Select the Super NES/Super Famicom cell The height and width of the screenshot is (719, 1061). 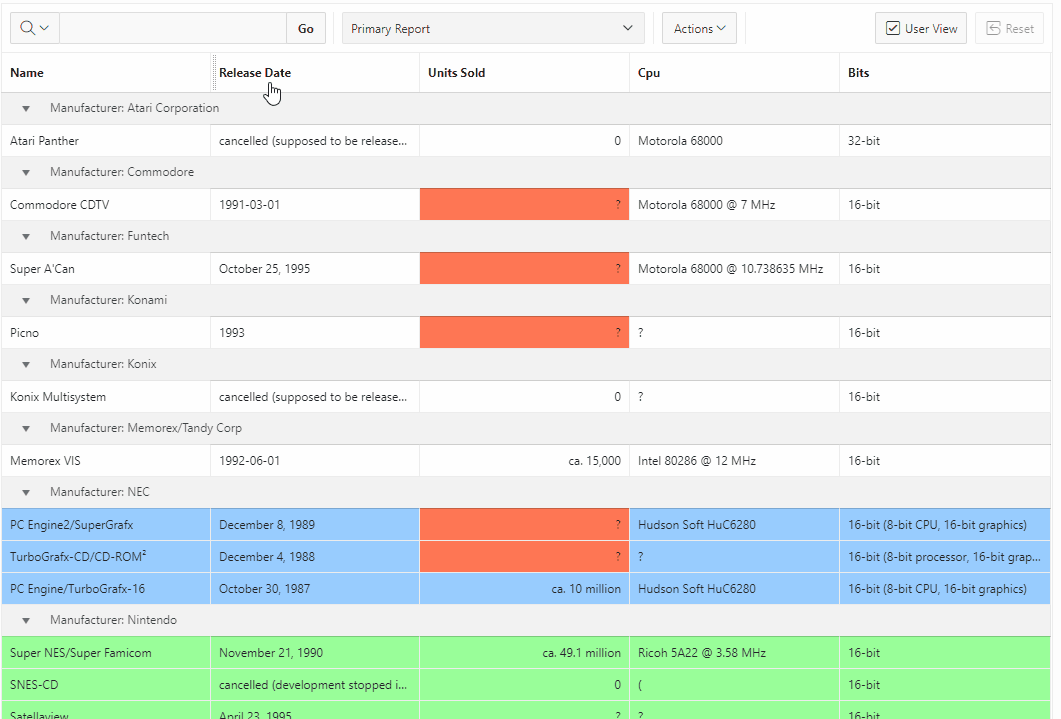pos(106,653)
